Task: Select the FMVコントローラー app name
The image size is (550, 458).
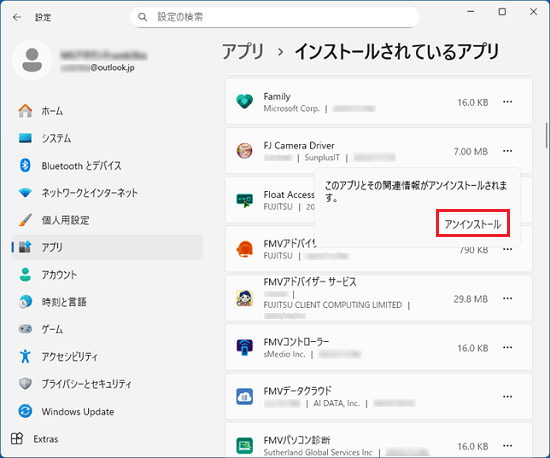Action: point(296,342)
